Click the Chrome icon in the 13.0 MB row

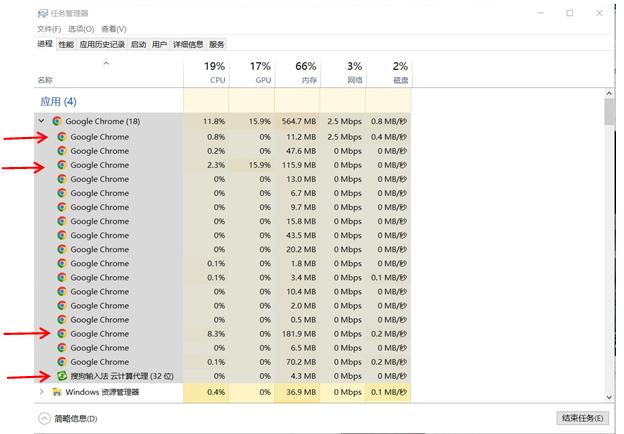tap(62, 179)
